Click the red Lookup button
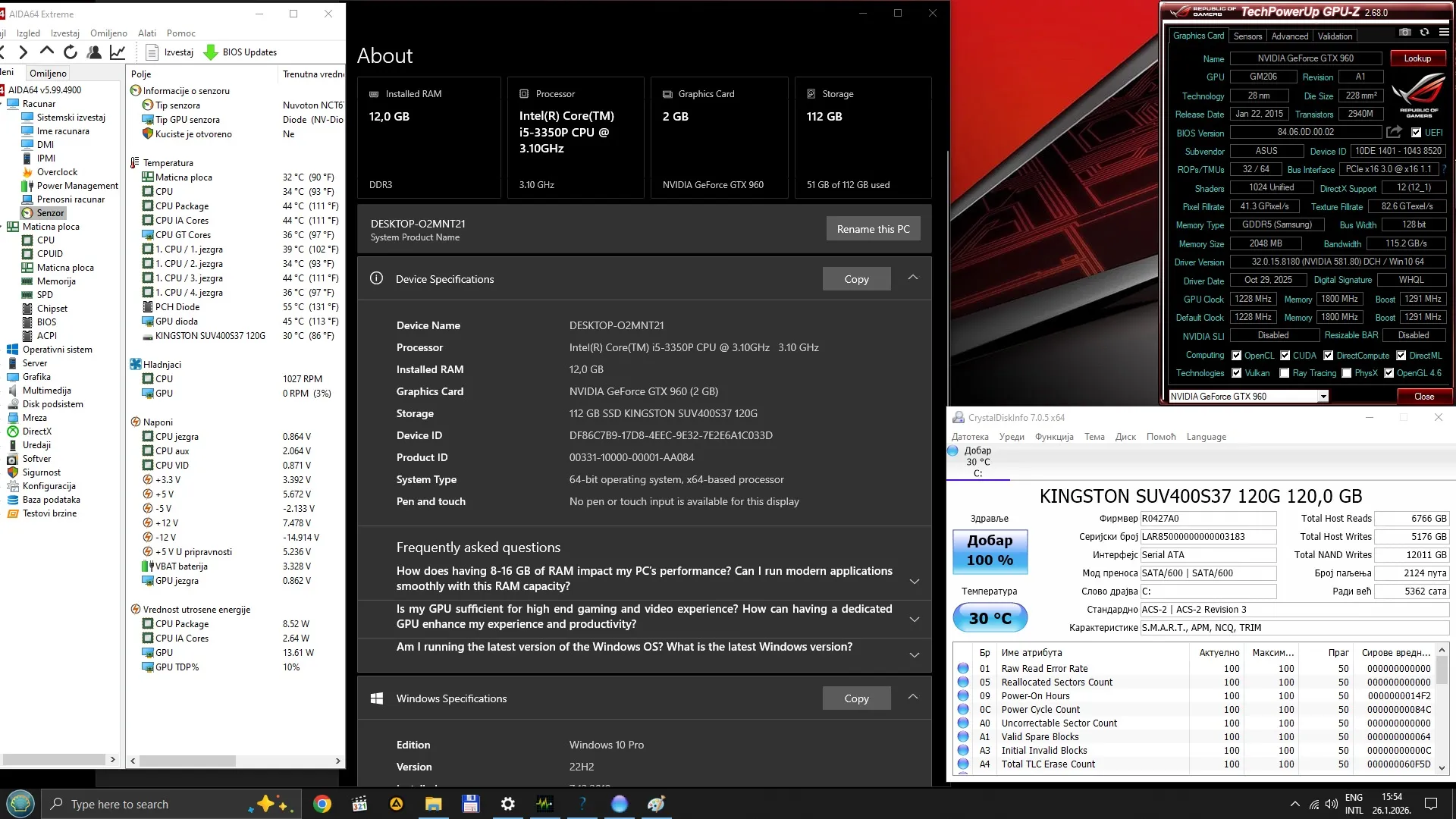1456x819 pixels. point(1417,58)
